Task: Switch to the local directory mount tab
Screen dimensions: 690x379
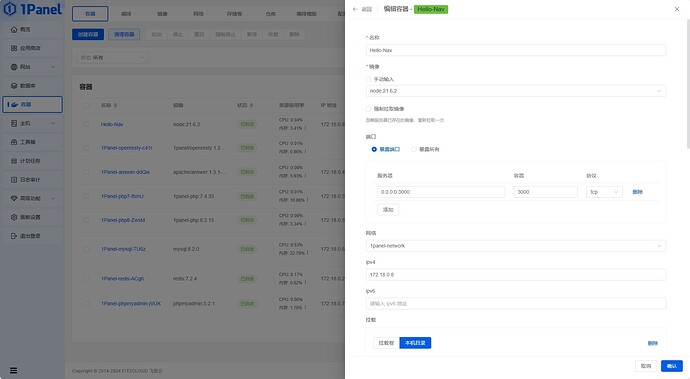Action: coord(415,343)
